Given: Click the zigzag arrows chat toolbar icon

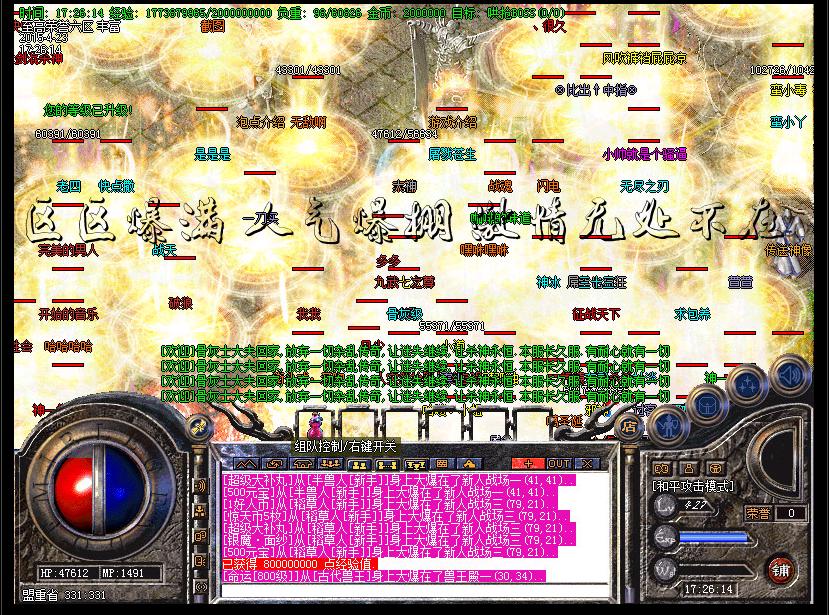Looking at the screenshot, I should click(x=245, y=464).
